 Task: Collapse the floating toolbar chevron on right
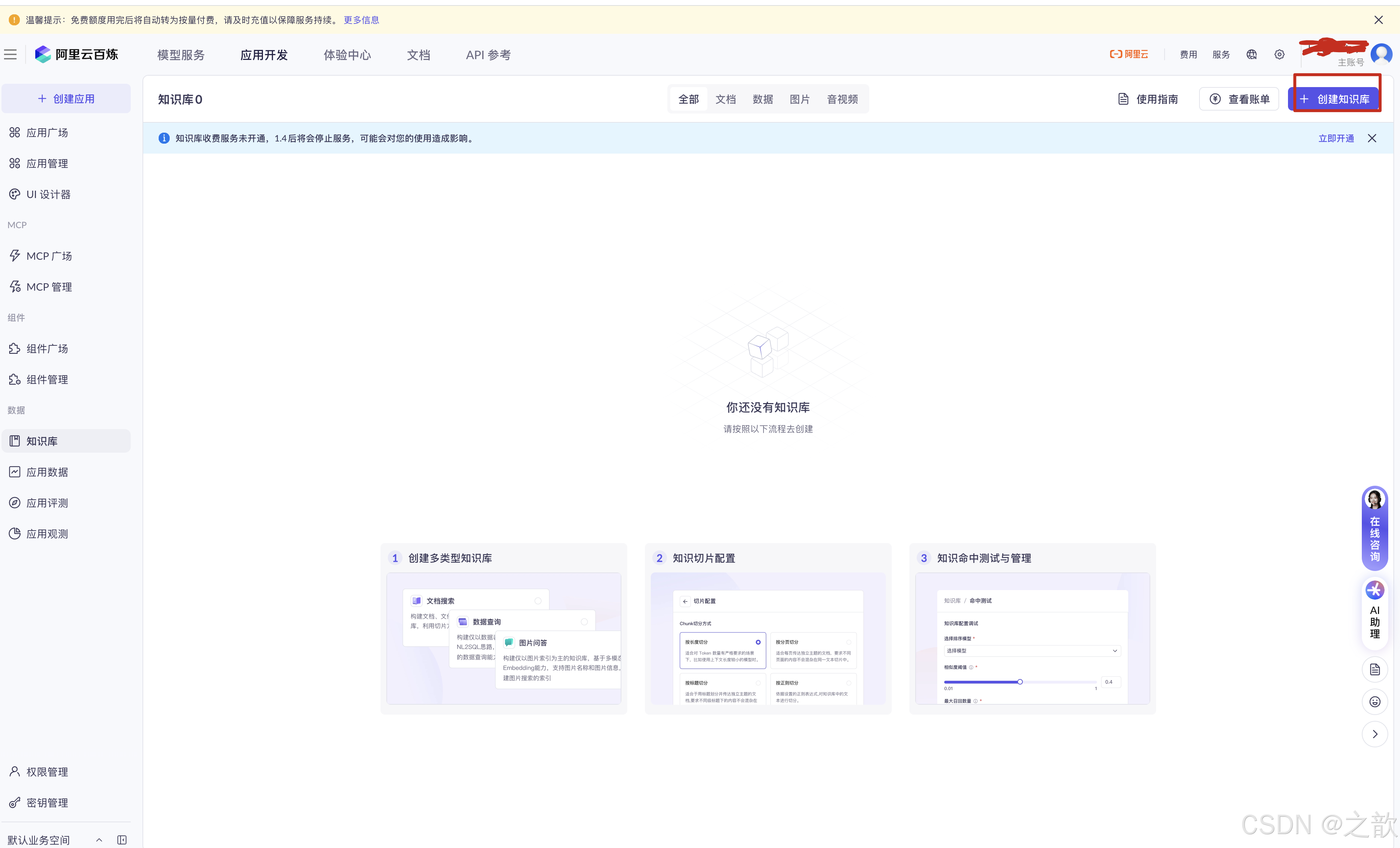(1374, 734)
